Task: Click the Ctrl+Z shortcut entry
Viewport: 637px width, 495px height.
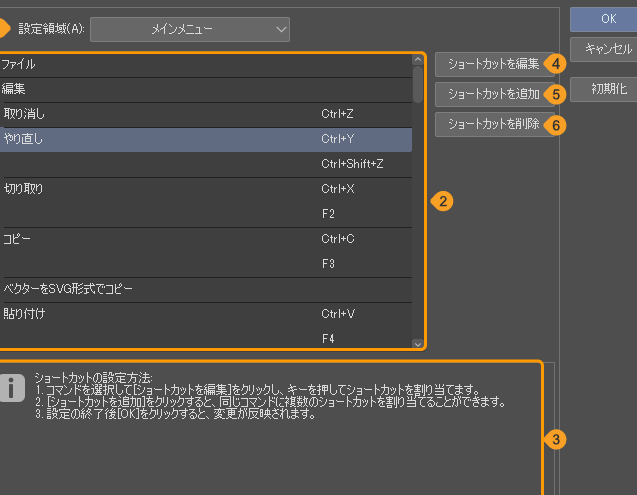Action: pyautogui.click(x=337, y=114)
